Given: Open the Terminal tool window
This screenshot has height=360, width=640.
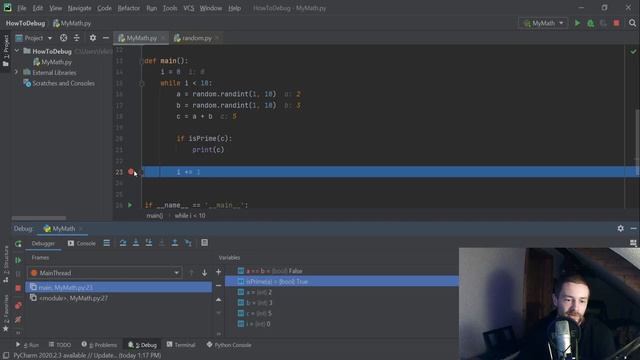Looking at the screenshot, I should [x=181, y=345].
